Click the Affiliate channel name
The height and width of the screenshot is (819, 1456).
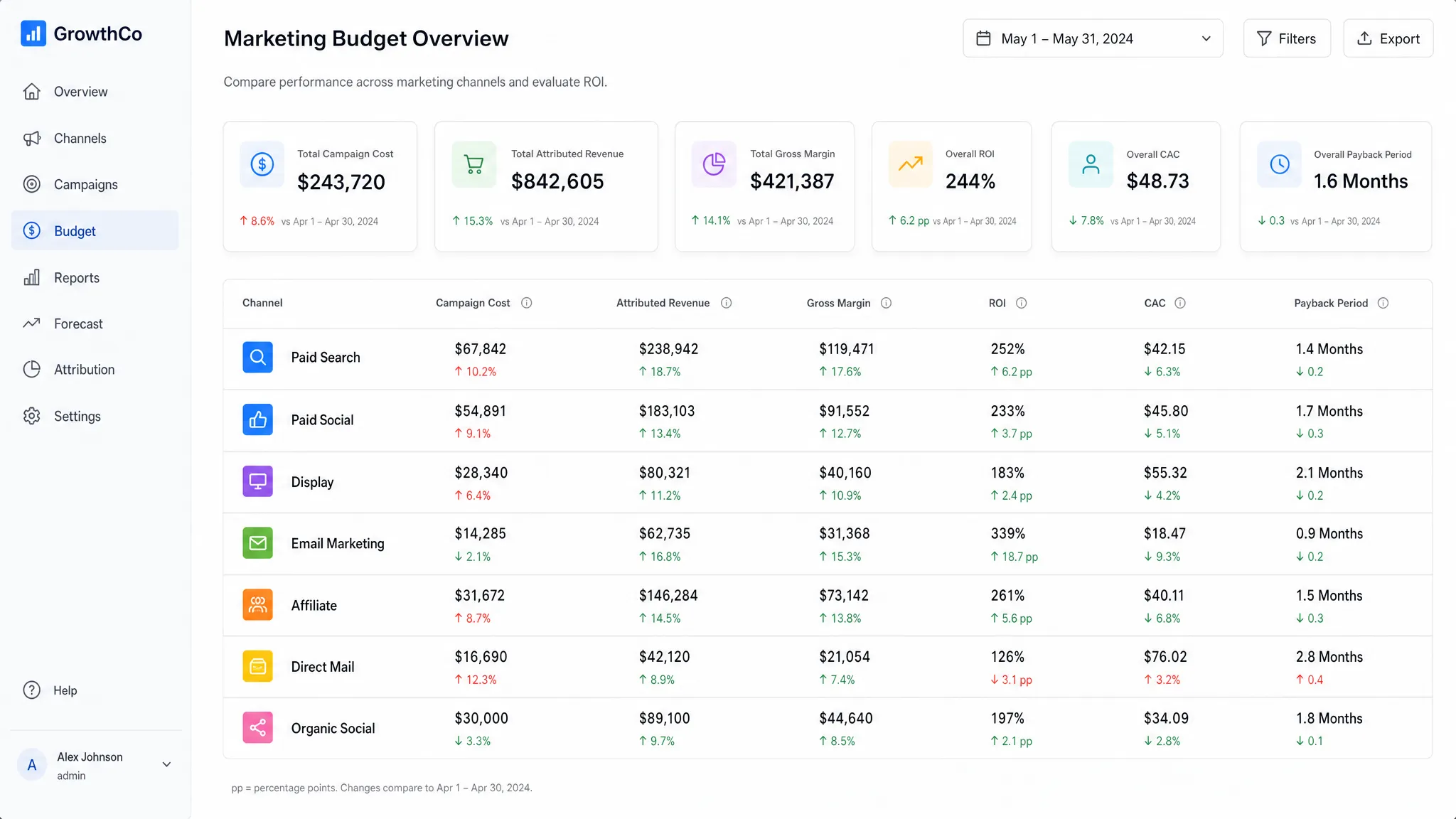click(314, 606)
